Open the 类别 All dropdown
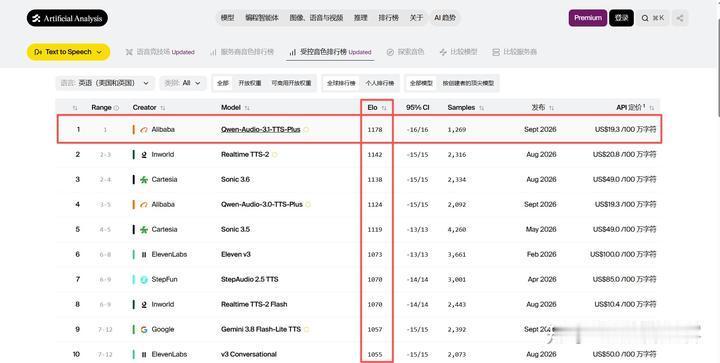Image resolution: width=720 pixels, height=363 pixels. 183,83
